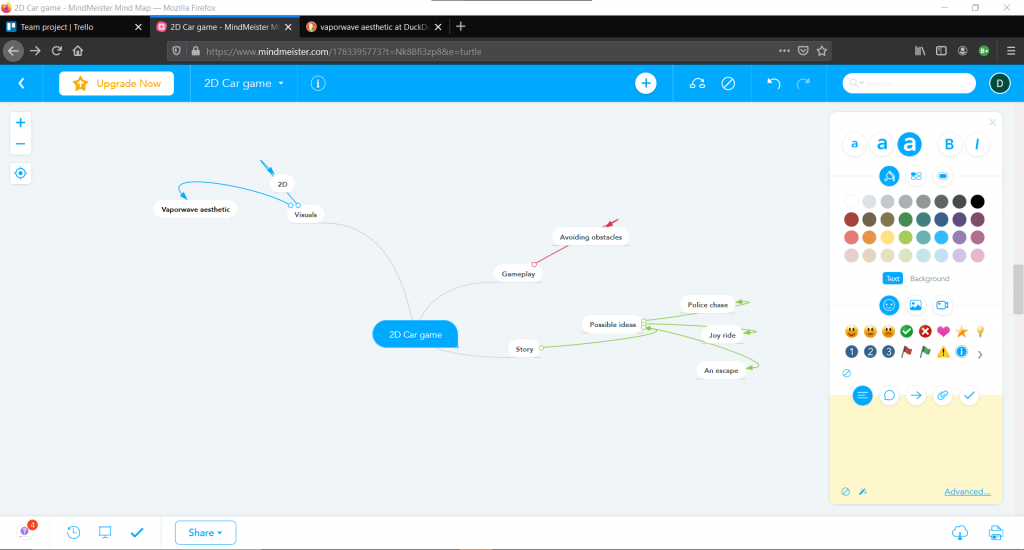Open the Share dropdown
Screen dimensions: 1024x550
205,532
